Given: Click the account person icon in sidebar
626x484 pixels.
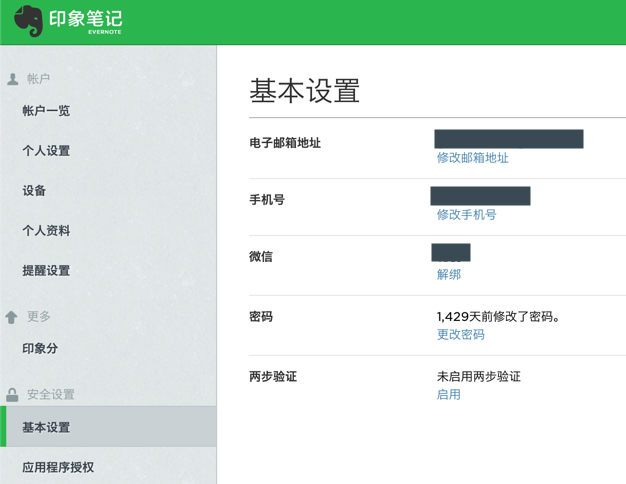Looking at the screenshot, I should point(13,79).
